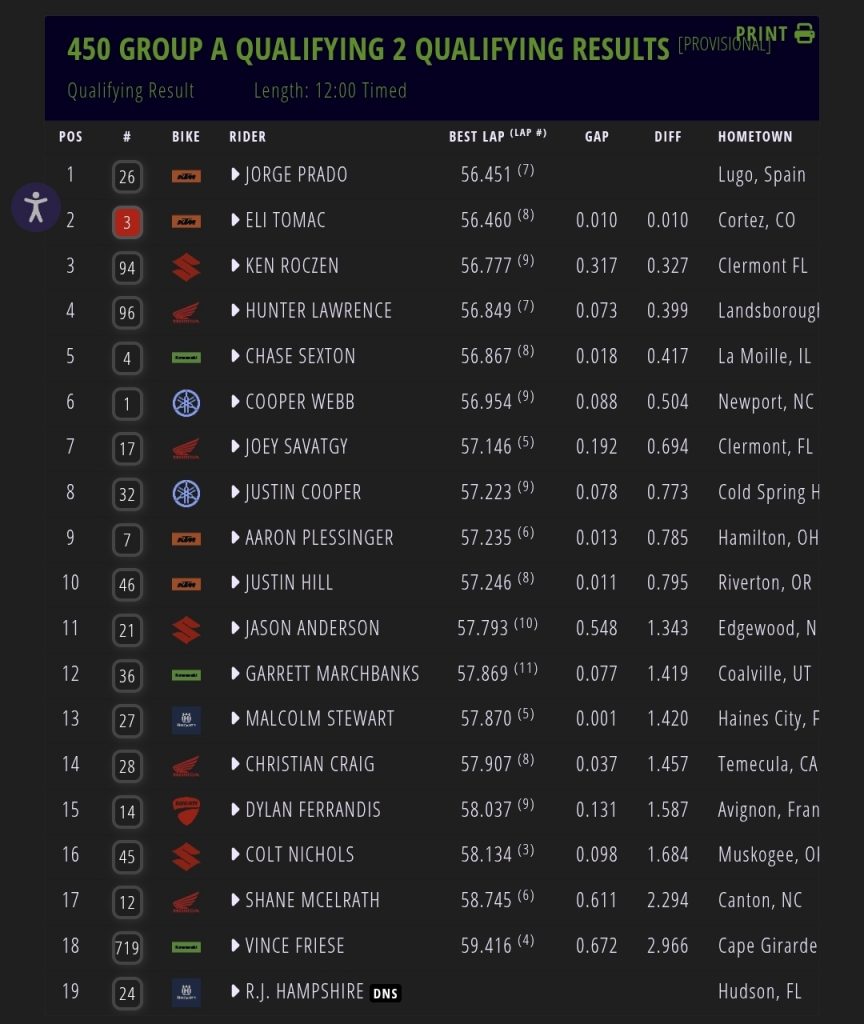Click the HOMETOWN column header
864x1024 pixels.
pos(755,136)
